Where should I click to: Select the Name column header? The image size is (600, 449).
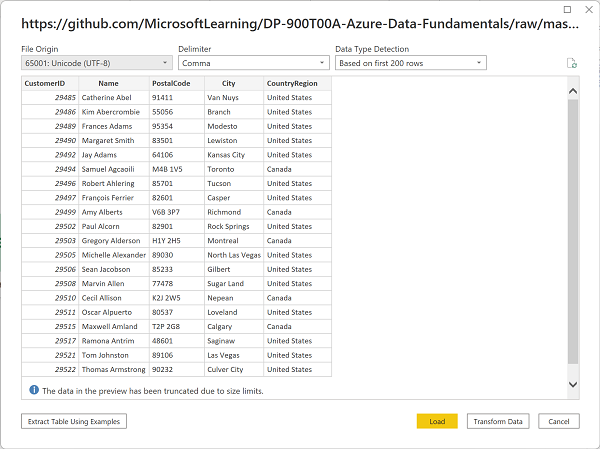click(x=114, y=83)
